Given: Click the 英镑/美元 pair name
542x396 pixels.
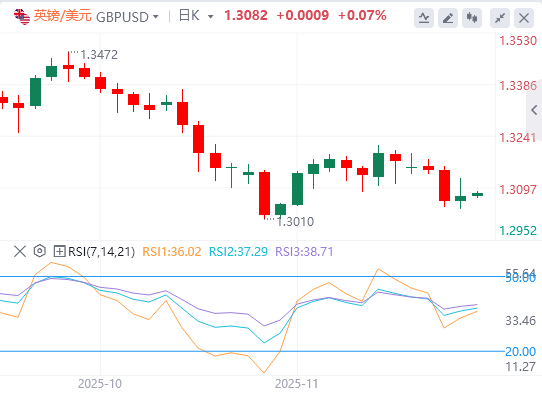Looking at the screenshot, I should pos(63,16).
